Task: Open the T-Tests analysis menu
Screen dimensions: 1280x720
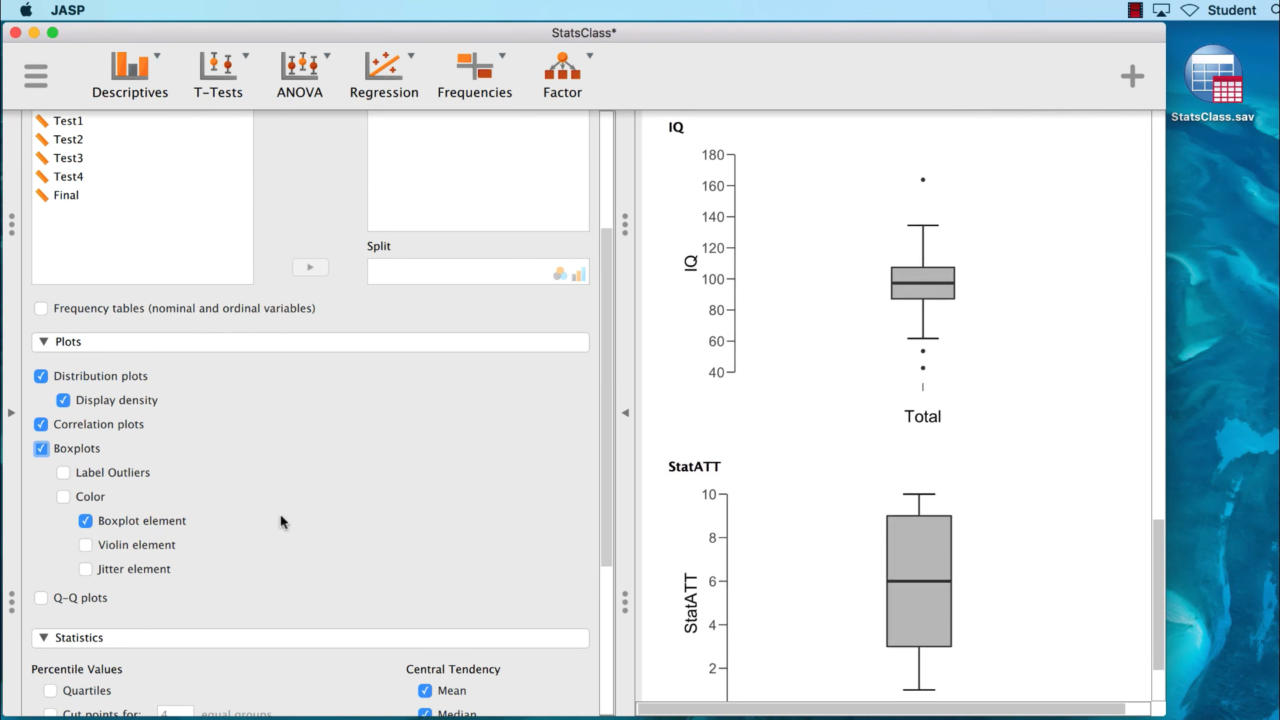Action: pos(218,76)
